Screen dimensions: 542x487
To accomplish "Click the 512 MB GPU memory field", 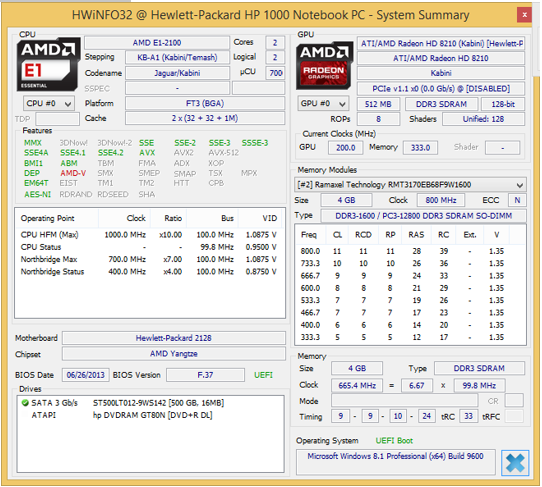I will point(378,104).
